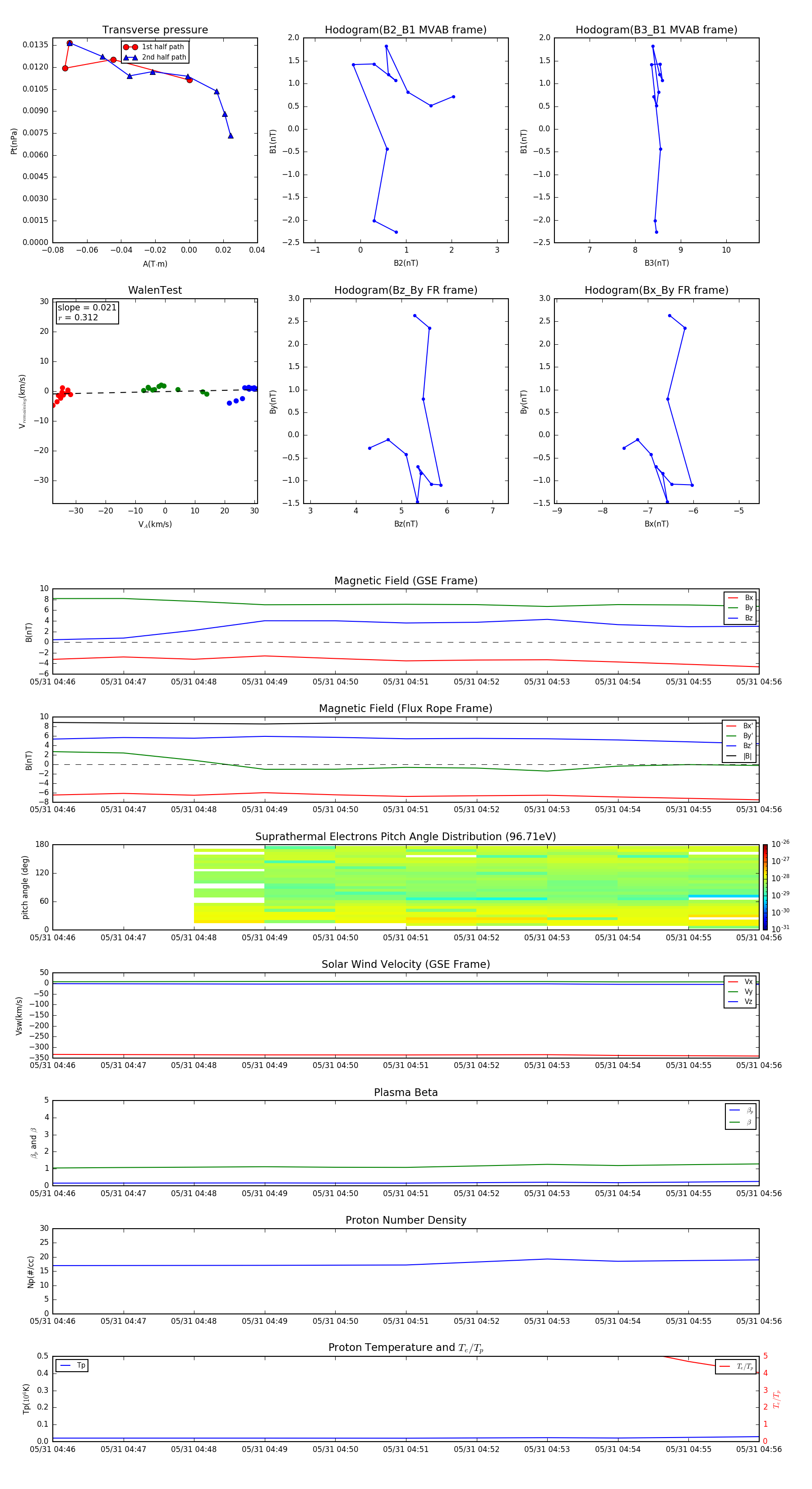Click the 0.0135 tick on Transverse pressure
The height and width of the screenshot is (1489, 812).
(x=36, y=45)
